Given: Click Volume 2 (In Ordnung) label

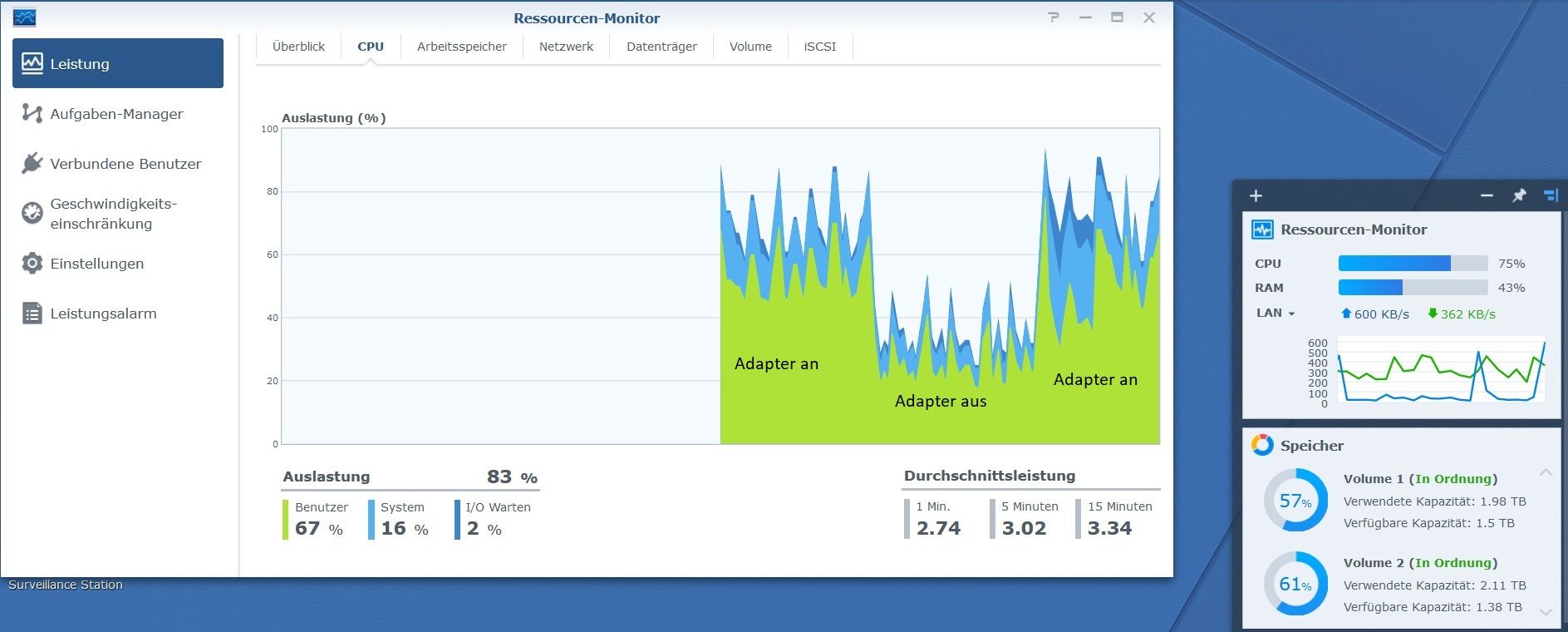Looking at the screenshot, I should tap(1420, 563).
